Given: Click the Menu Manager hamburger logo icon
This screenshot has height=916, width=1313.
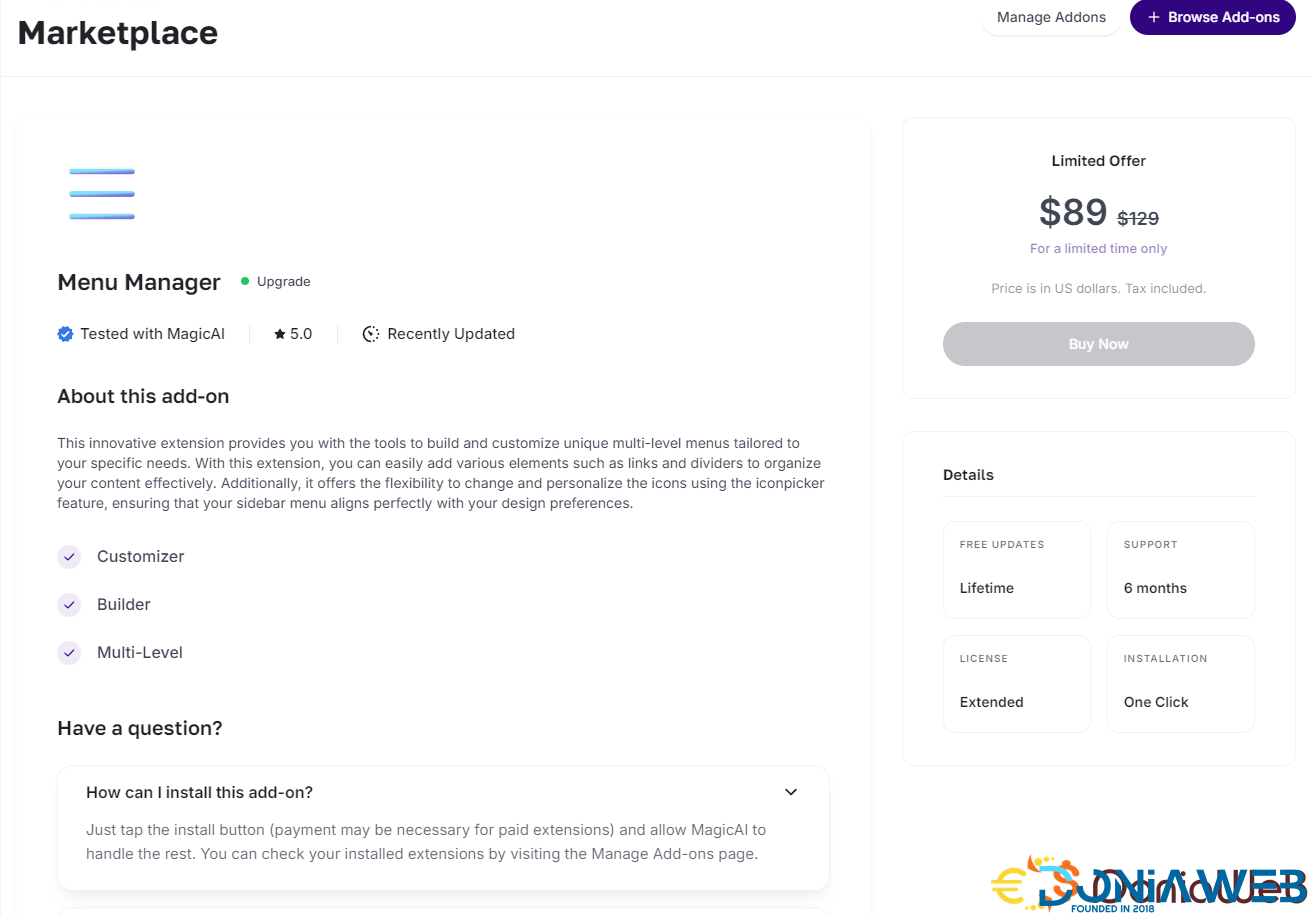Looking at the screenshot, I should (x=102, y=194).
